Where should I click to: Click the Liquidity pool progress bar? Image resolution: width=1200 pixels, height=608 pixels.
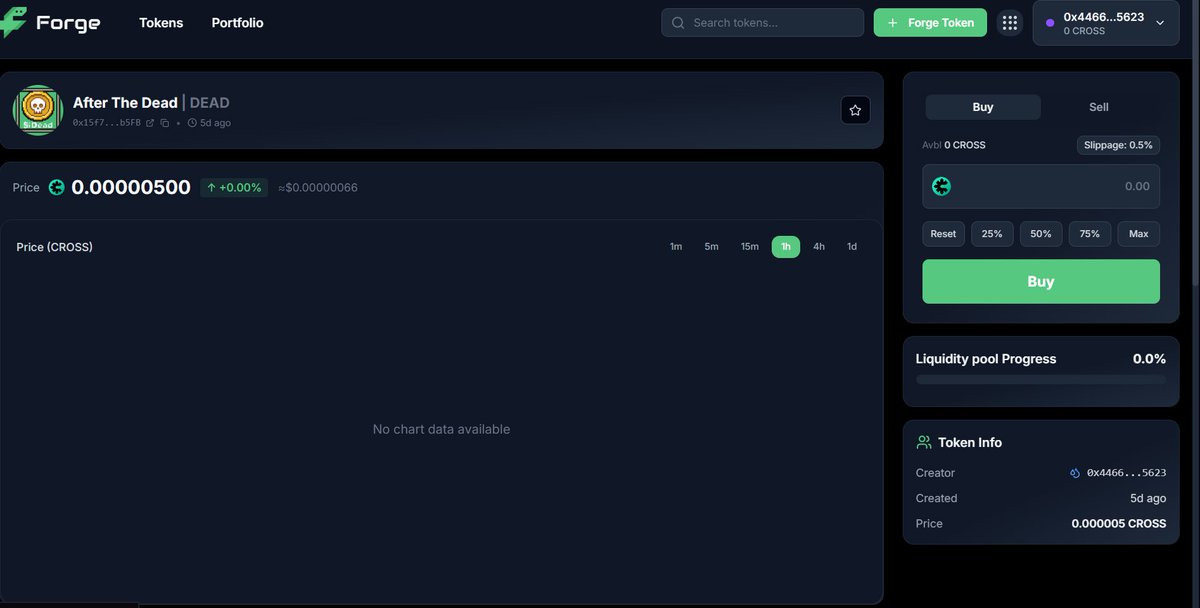click(x=1041, y=380)
